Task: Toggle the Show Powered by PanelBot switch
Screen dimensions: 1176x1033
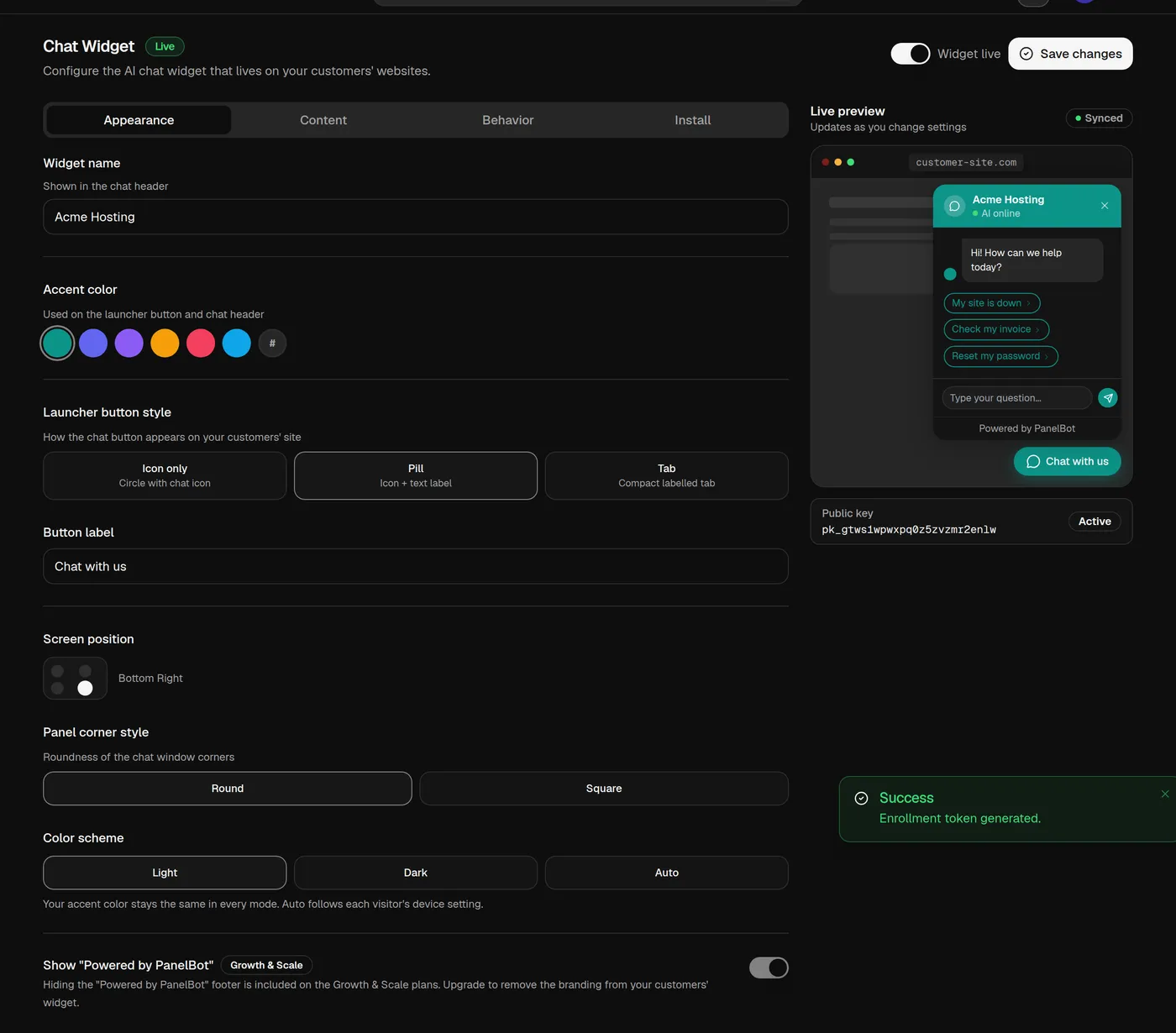Action: coord(769,968)
